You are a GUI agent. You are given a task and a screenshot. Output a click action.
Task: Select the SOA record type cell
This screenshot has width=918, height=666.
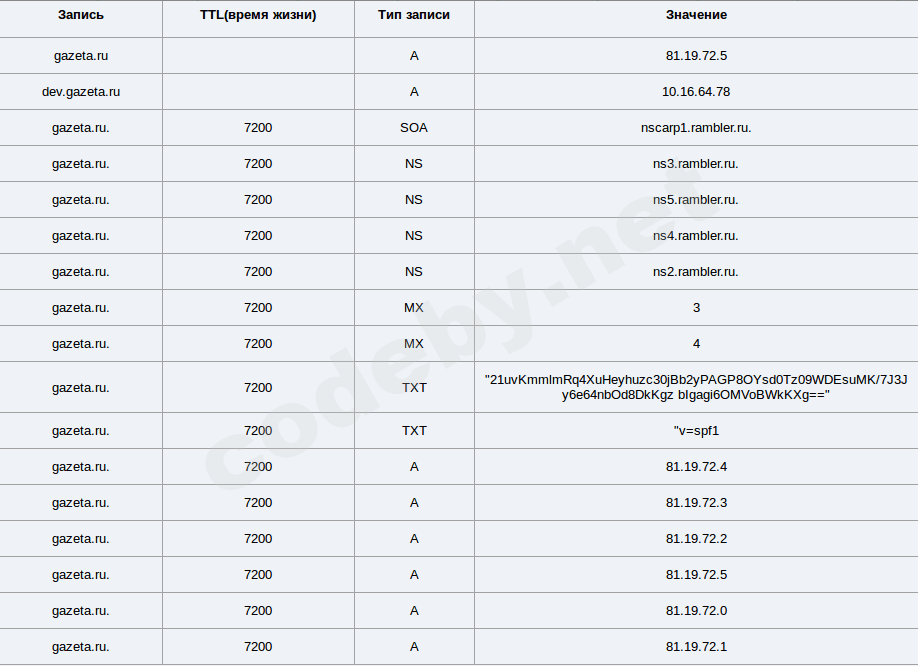pyautogui.click(x=414, y=128)
